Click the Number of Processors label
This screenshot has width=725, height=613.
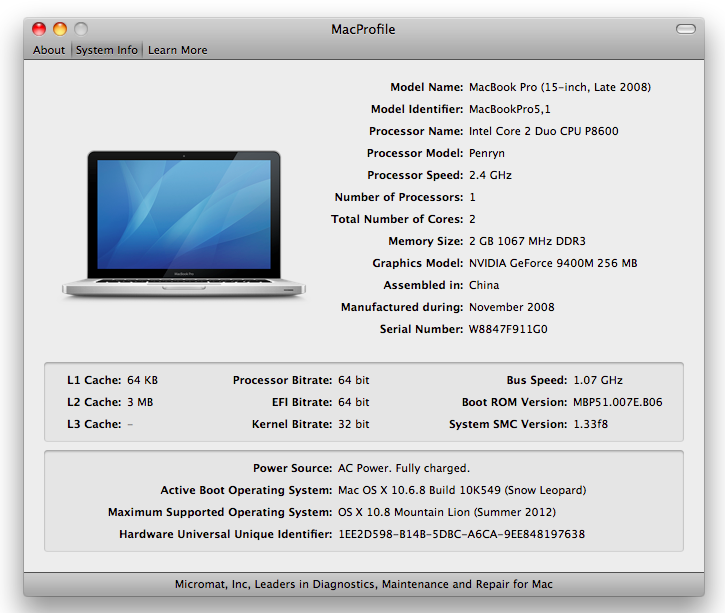[399, 197]
